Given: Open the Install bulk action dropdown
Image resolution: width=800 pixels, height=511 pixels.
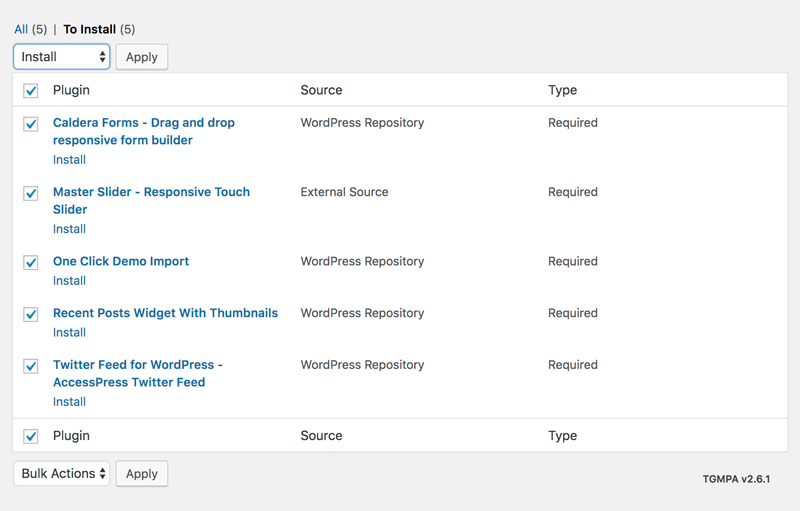Looking at the screenshot, I should click(x=62, y=57).
